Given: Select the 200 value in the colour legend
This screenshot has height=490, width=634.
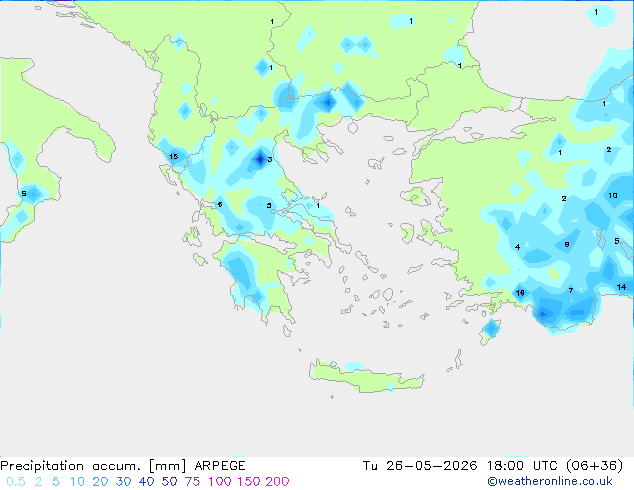Looking at the screenshot, I should 277,482.
